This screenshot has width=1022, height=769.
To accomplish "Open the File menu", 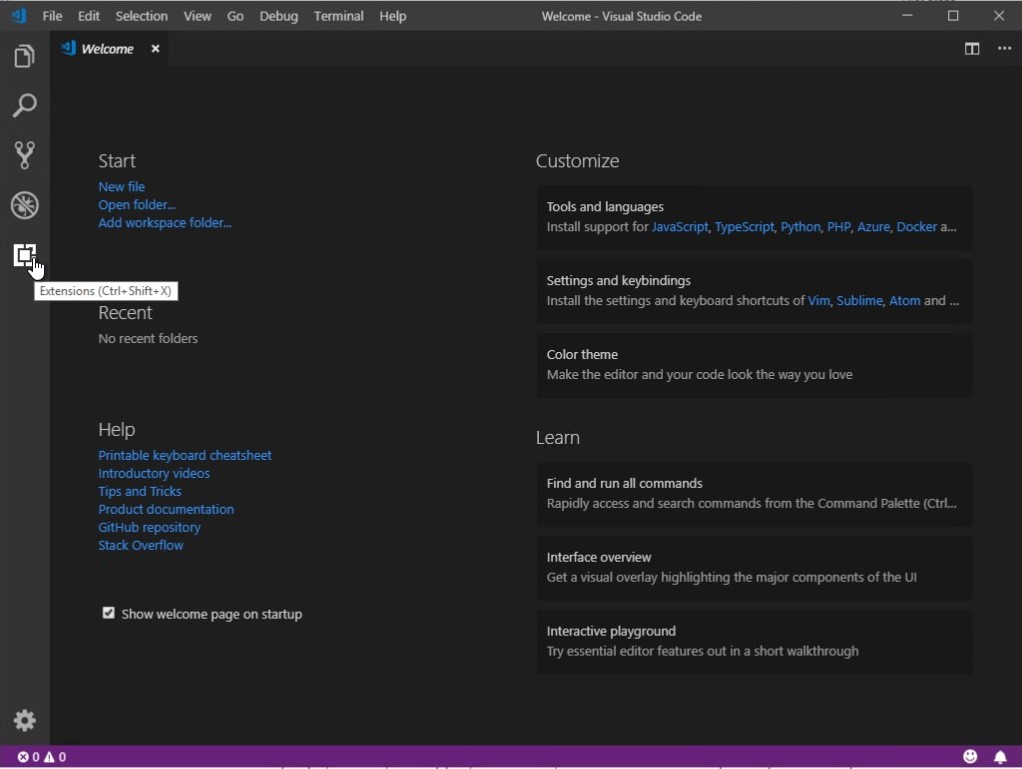I will tap(52, 16).
